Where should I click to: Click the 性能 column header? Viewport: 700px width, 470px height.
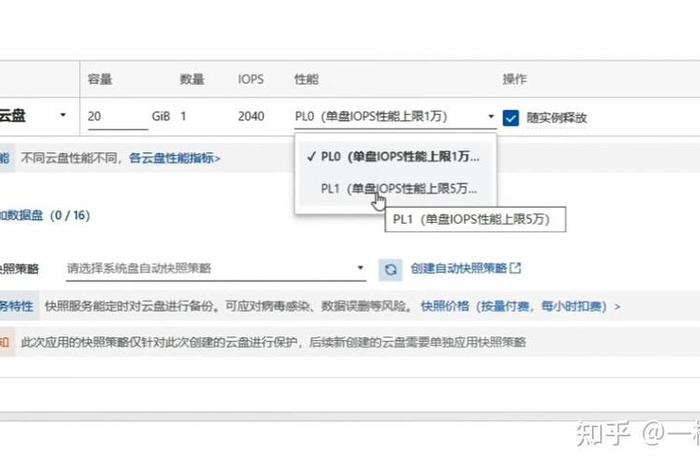click(x=307, y=79)
